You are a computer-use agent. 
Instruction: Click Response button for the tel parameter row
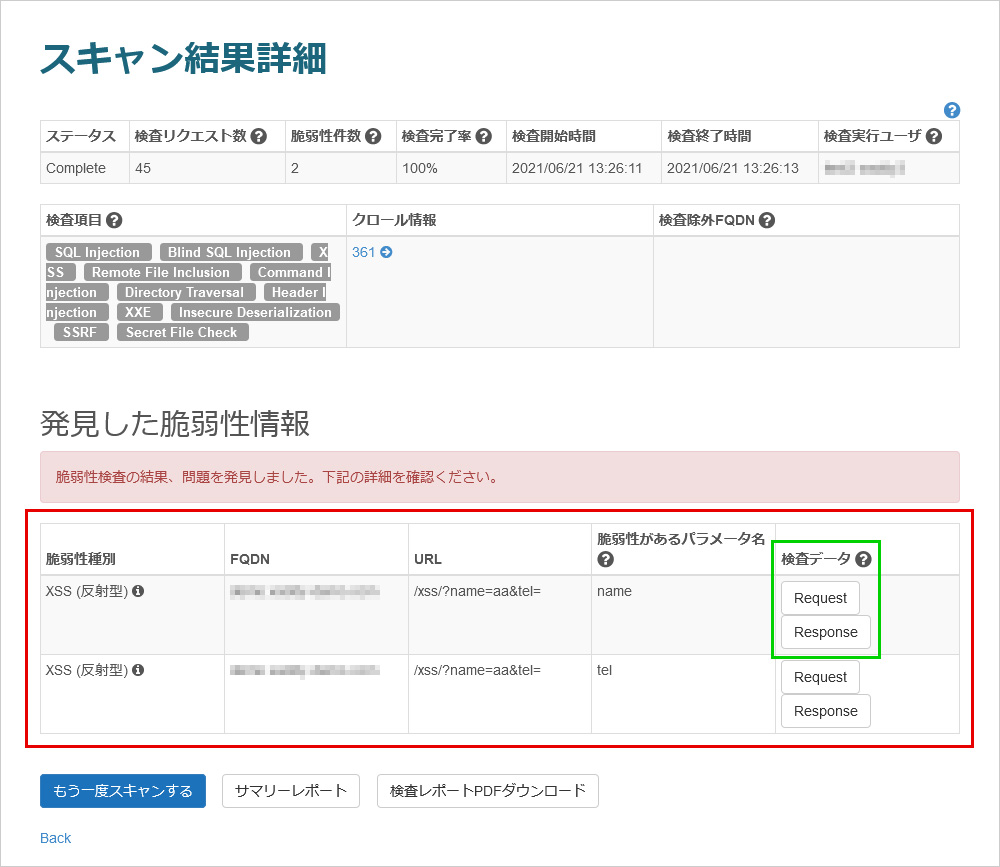[x=825, y=711]
